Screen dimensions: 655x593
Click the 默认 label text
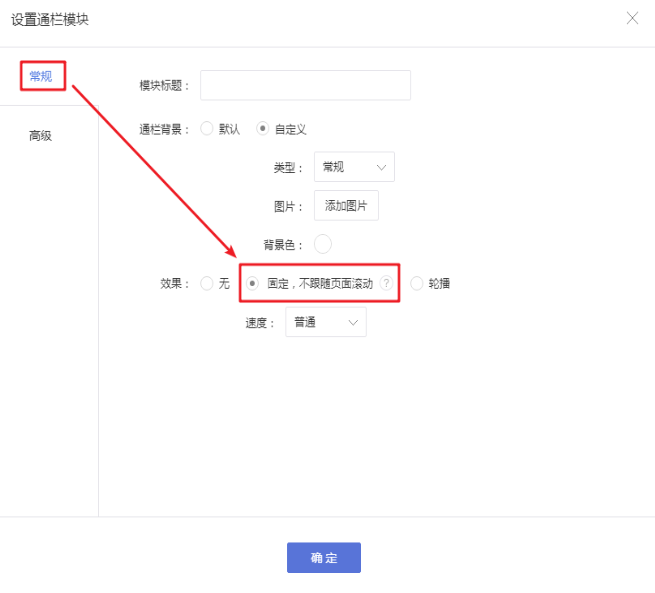click(229, 129)
